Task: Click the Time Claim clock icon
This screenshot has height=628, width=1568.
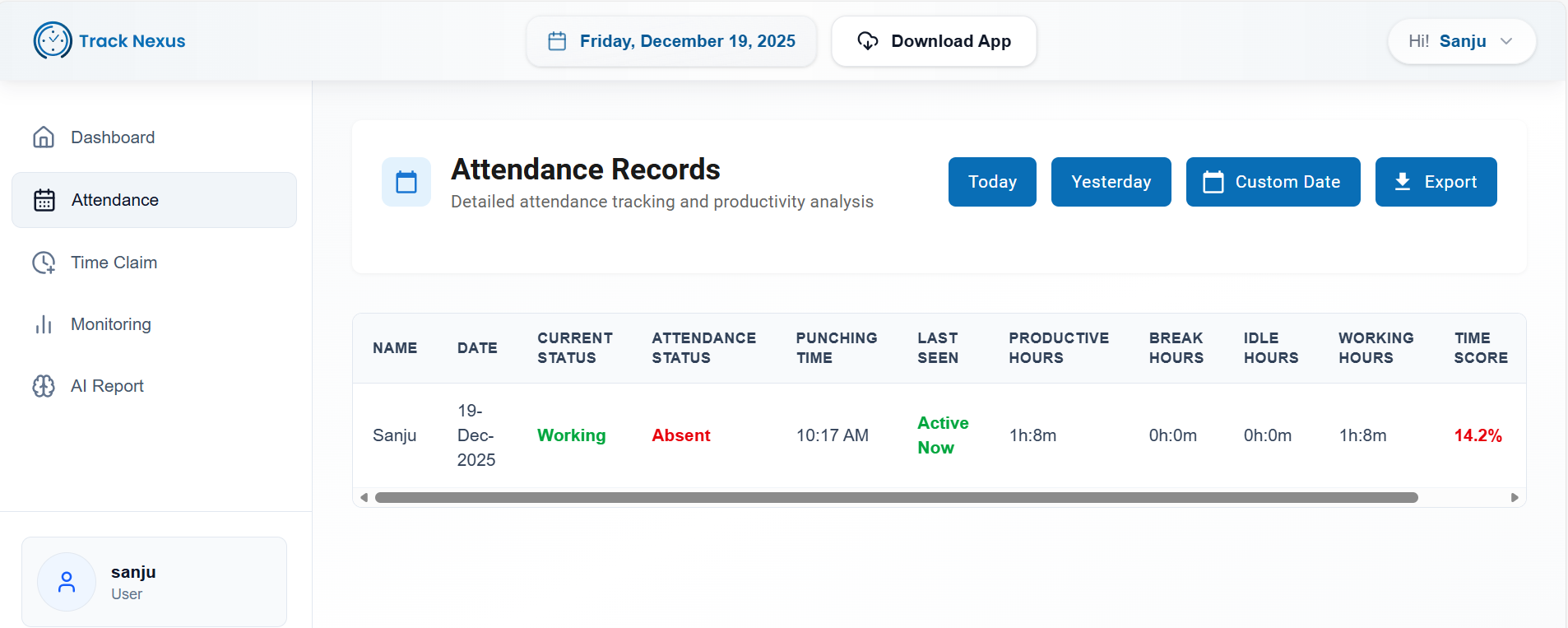Action: (44, 263)
